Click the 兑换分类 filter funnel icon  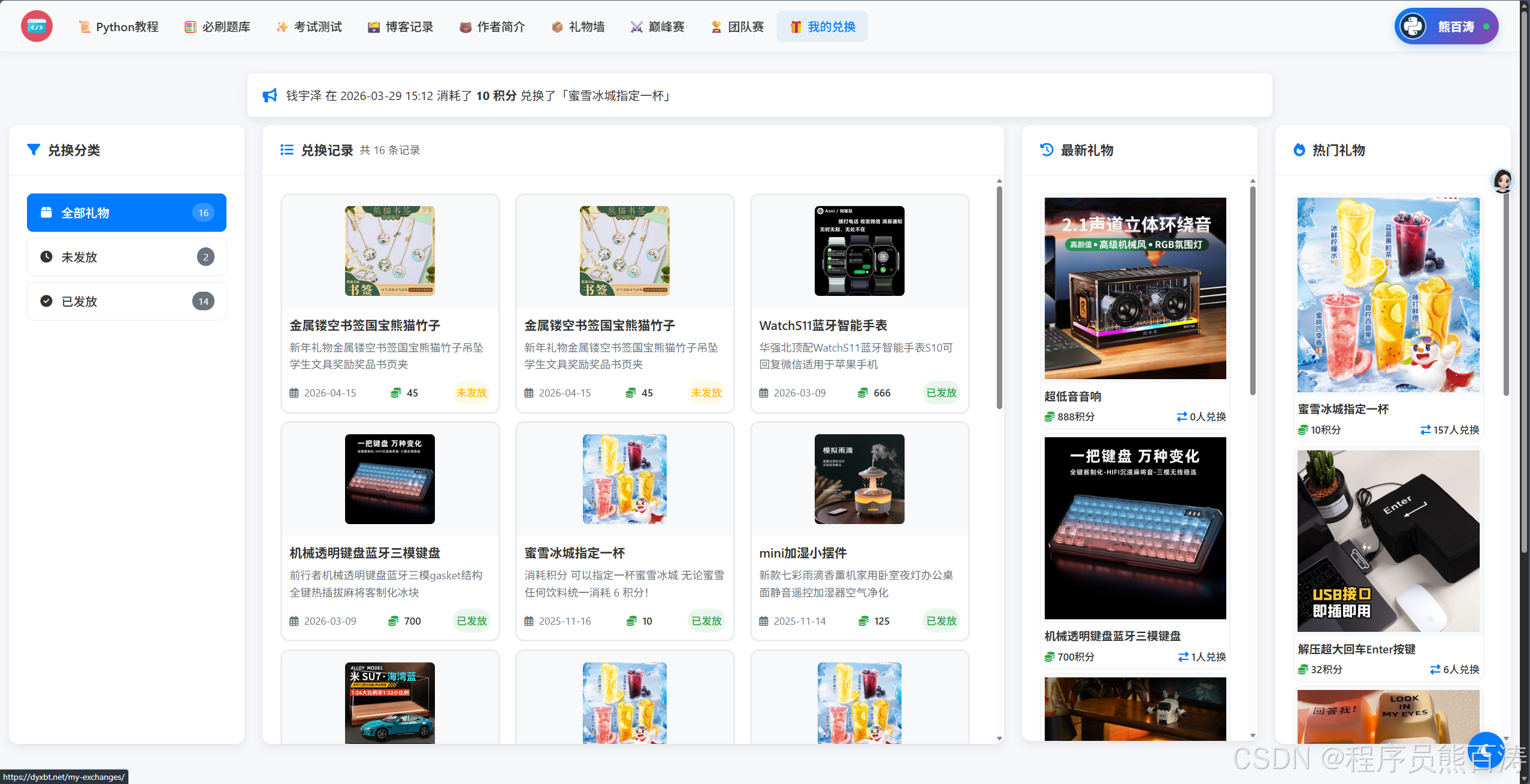(x=34, y=150)
